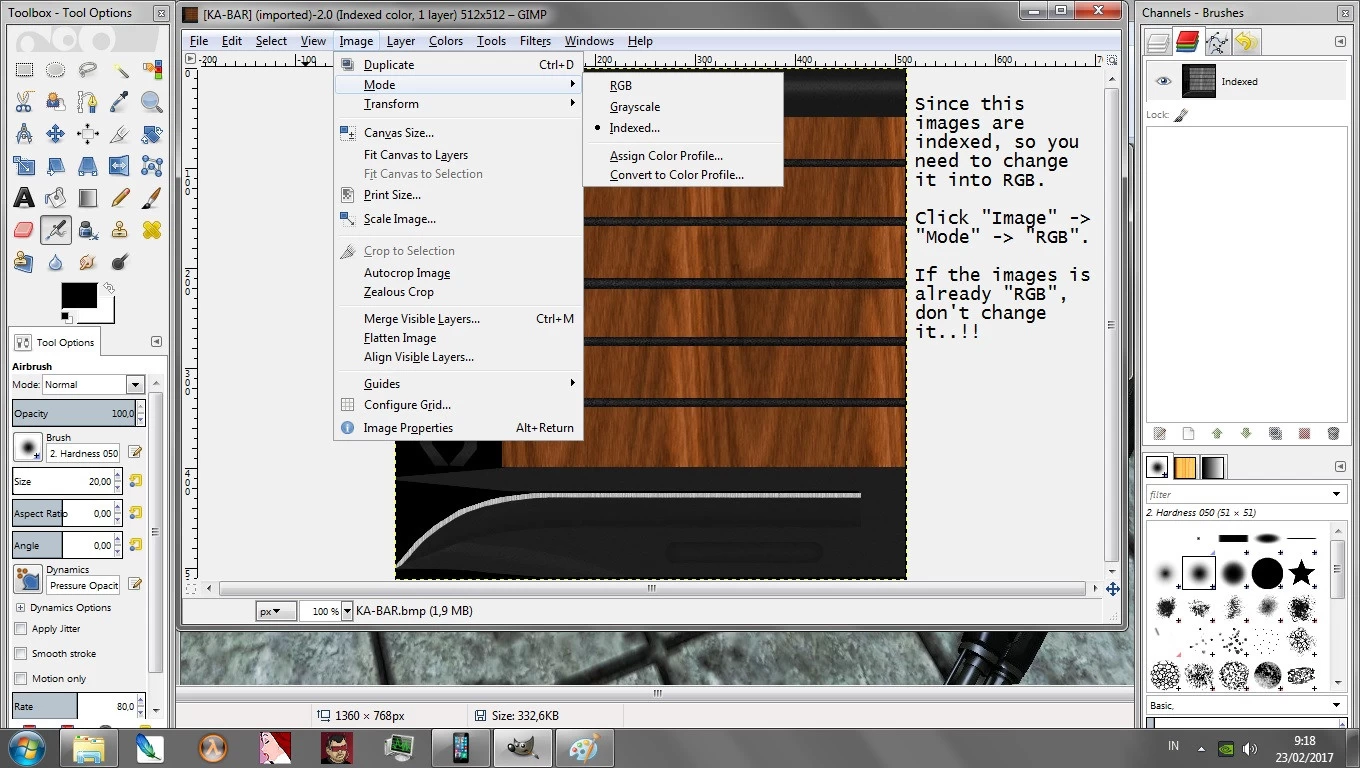This screenshot has height=768, width=1360.
Task: Hide the Indexed layer using eye icon
Action: point(1163,82)
